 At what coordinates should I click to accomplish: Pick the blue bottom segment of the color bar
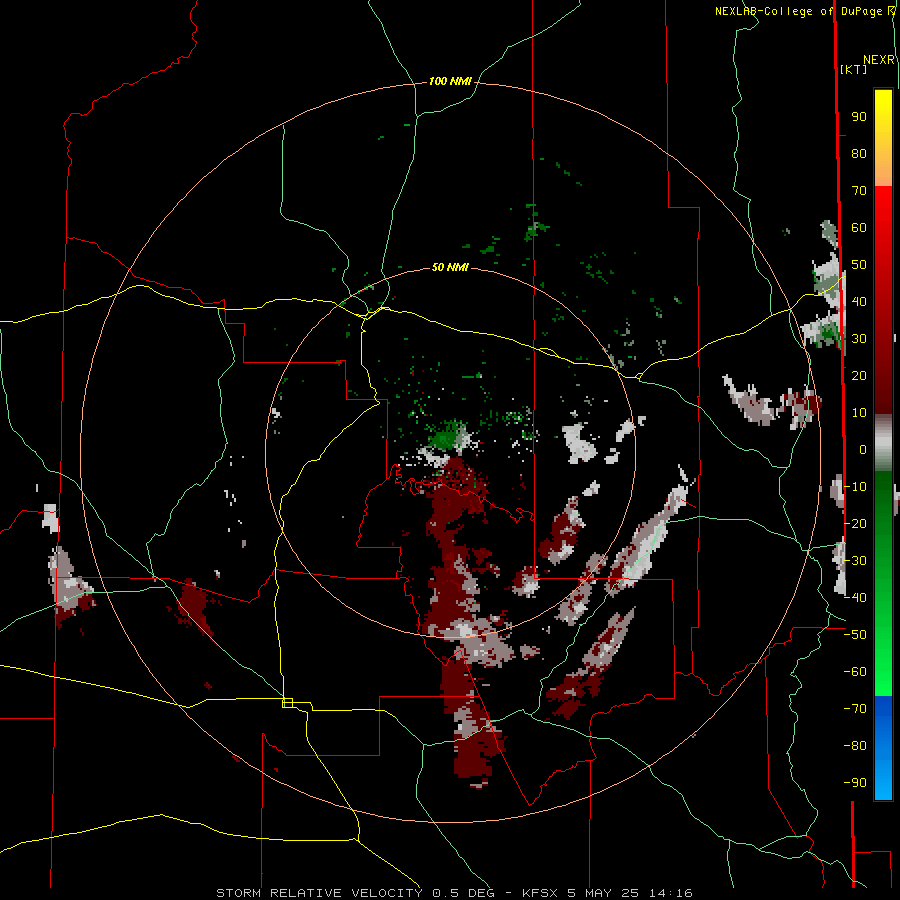click(883, 747)
